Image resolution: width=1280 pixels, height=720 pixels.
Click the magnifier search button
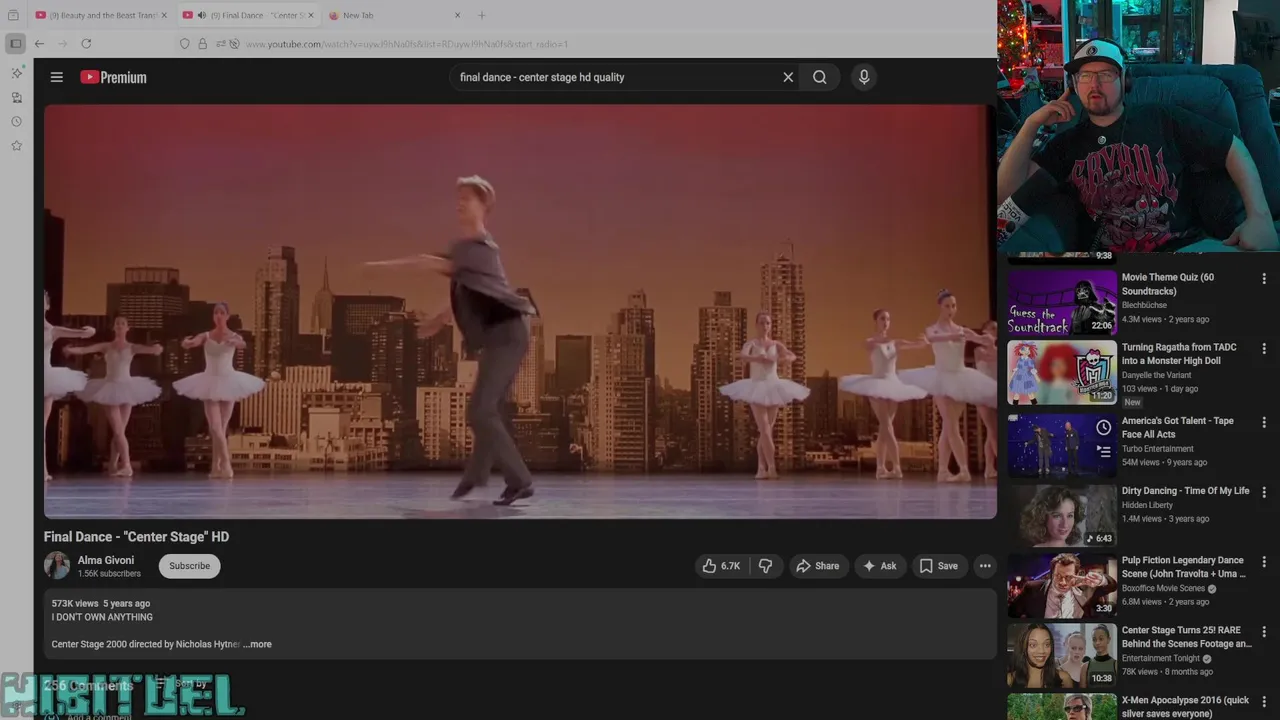click(819, 77)
